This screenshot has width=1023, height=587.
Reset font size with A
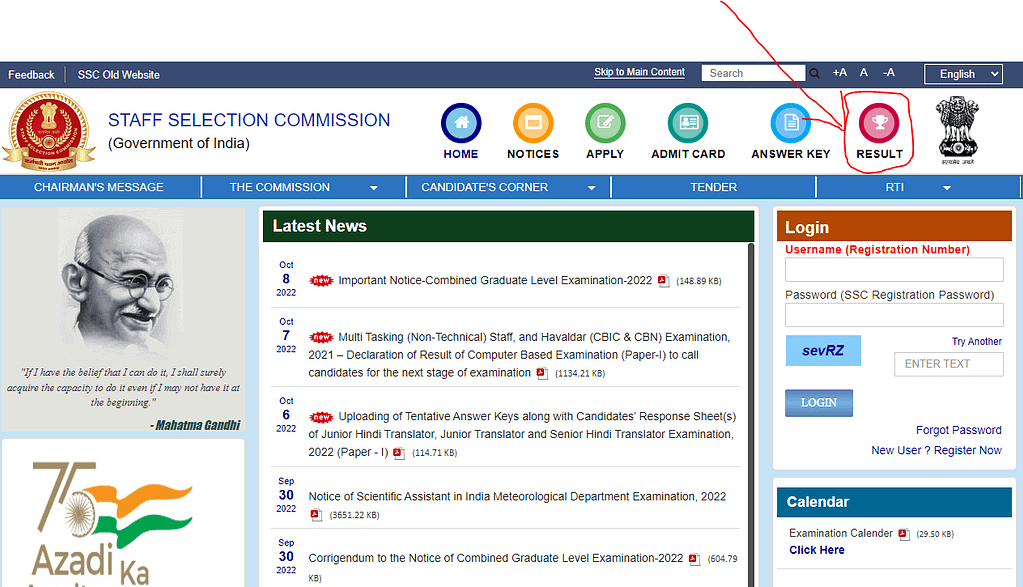click(864, 73)
